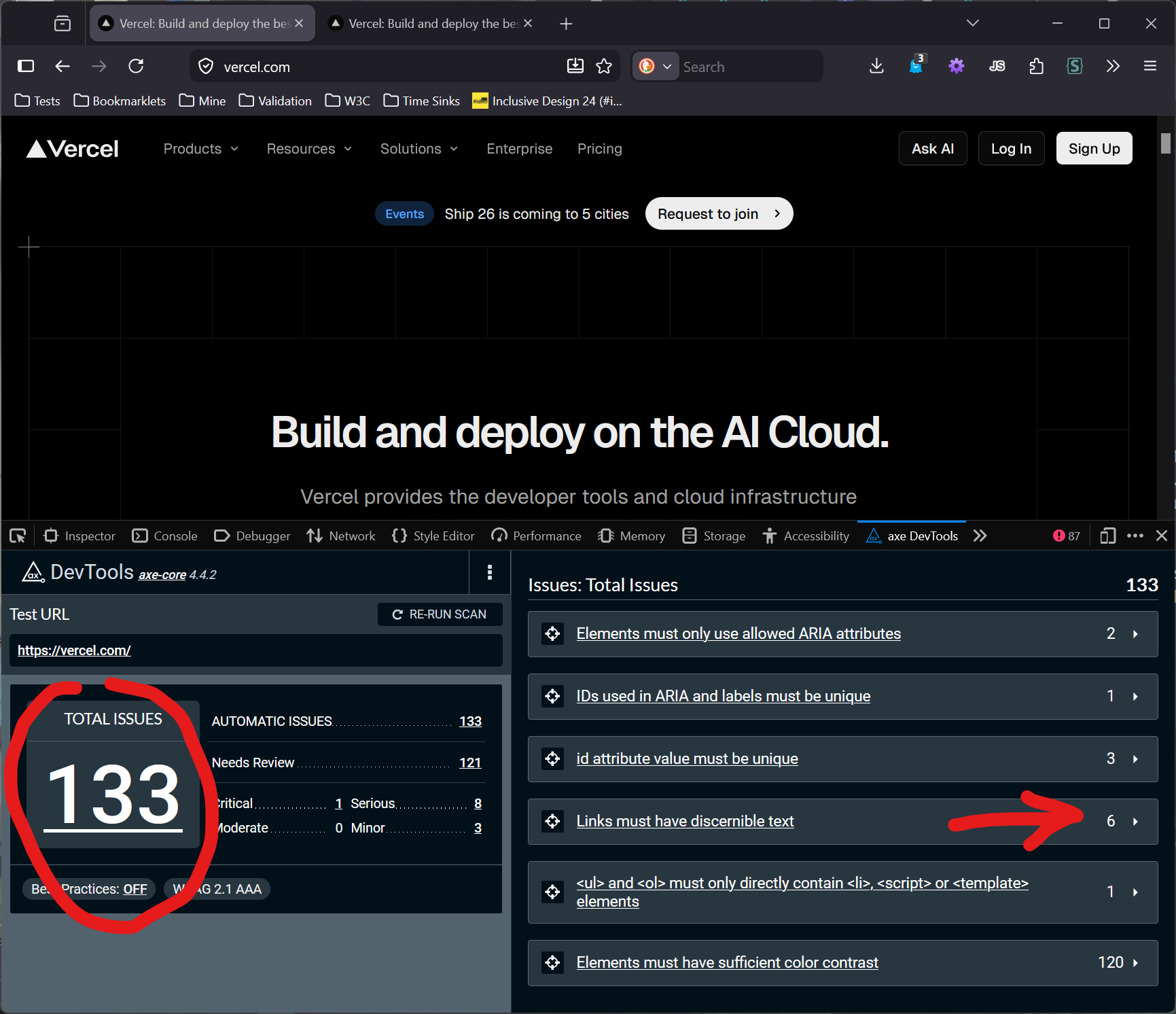This screenshot has width=1176, height=1014.
Task: Click the 87 errors indicator
Action: tap(1066, 536)
